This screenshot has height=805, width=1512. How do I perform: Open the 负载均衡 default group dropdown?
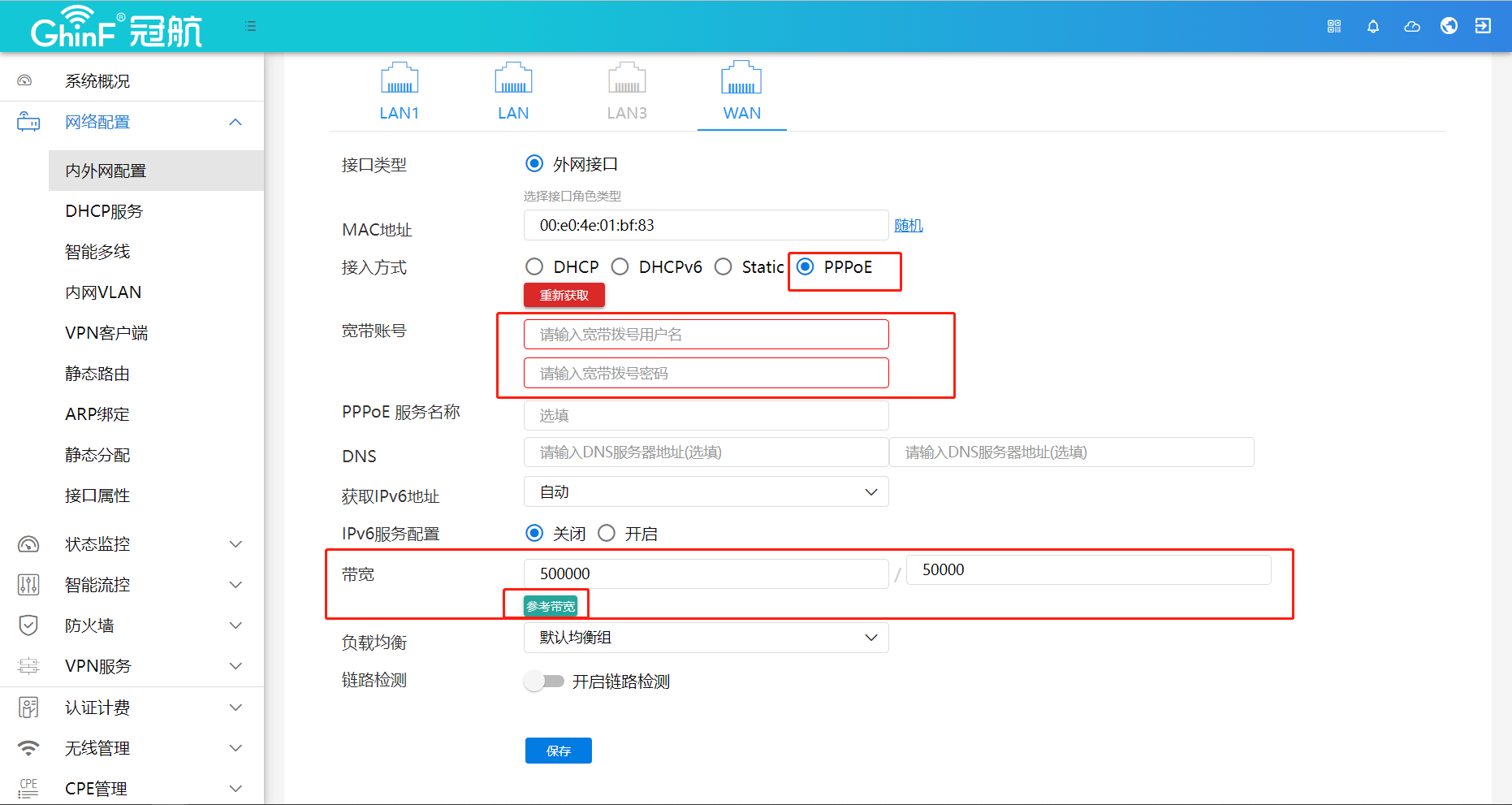[x=706, y=638]
